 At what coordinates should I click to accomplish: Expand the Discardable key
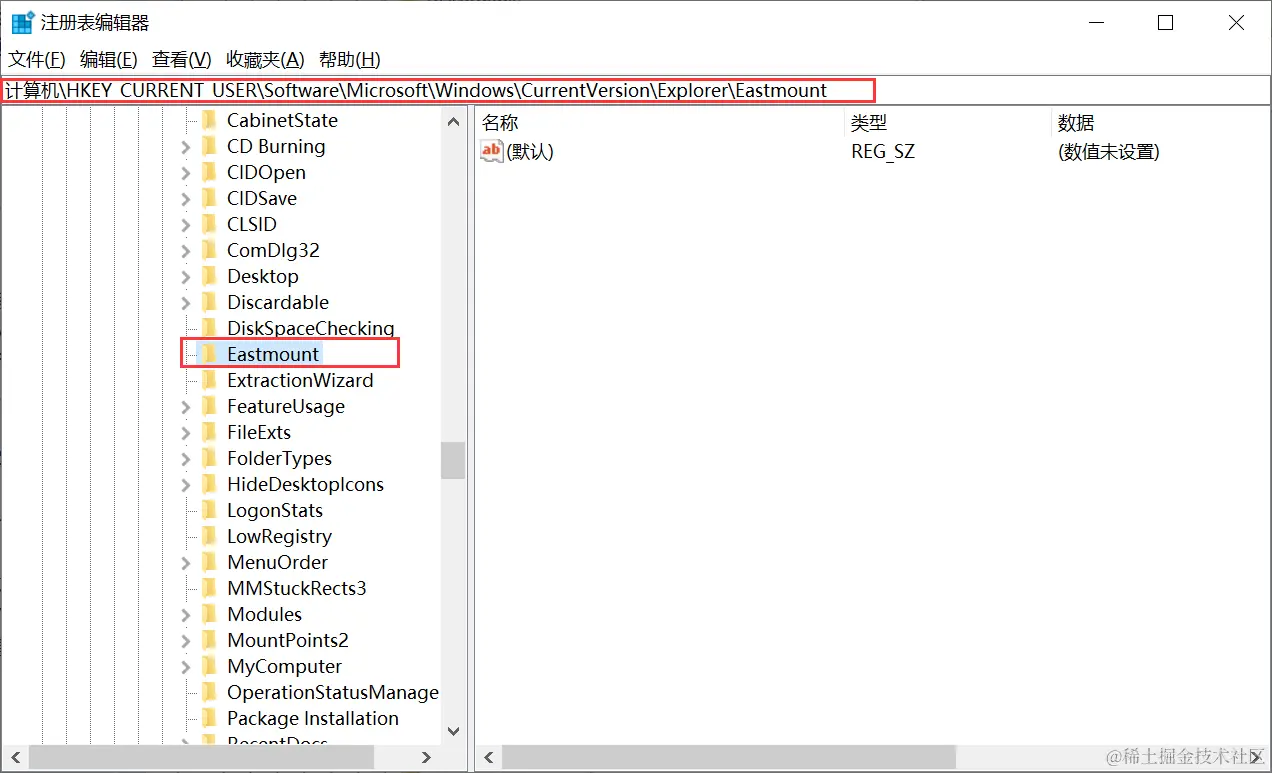[186, 303]
